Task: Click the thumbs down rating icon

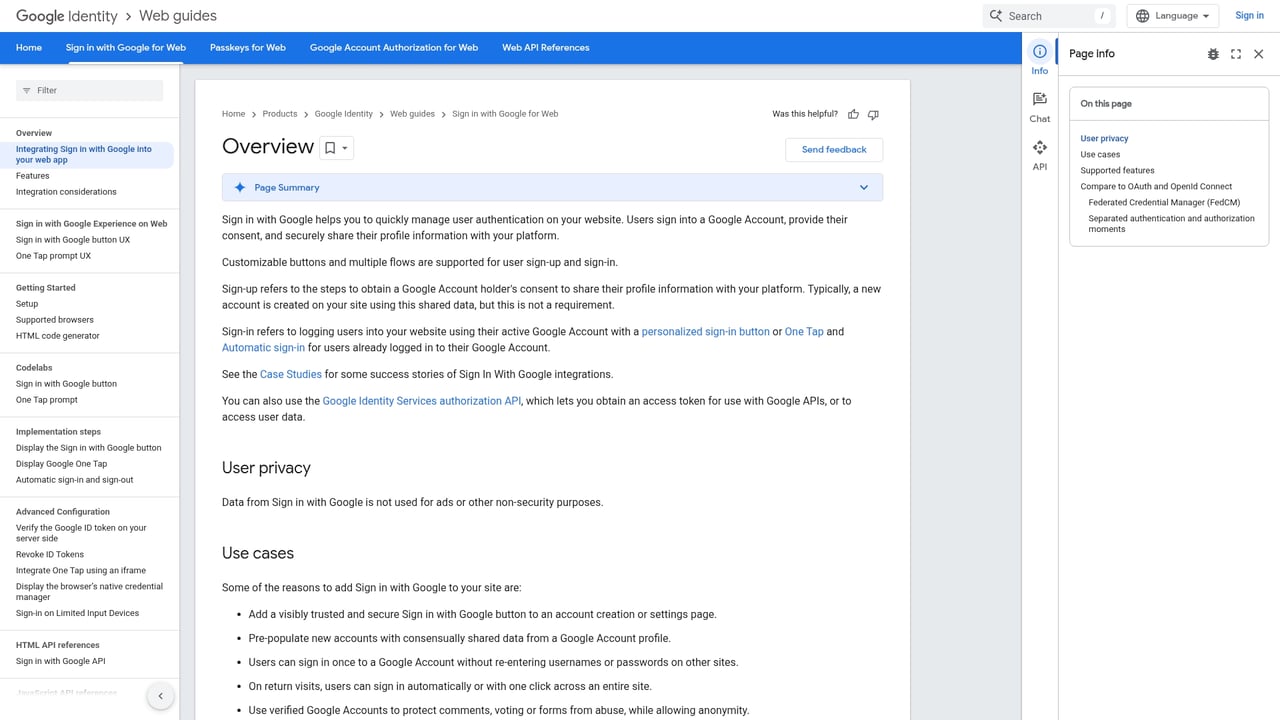Action: (873, 114)
